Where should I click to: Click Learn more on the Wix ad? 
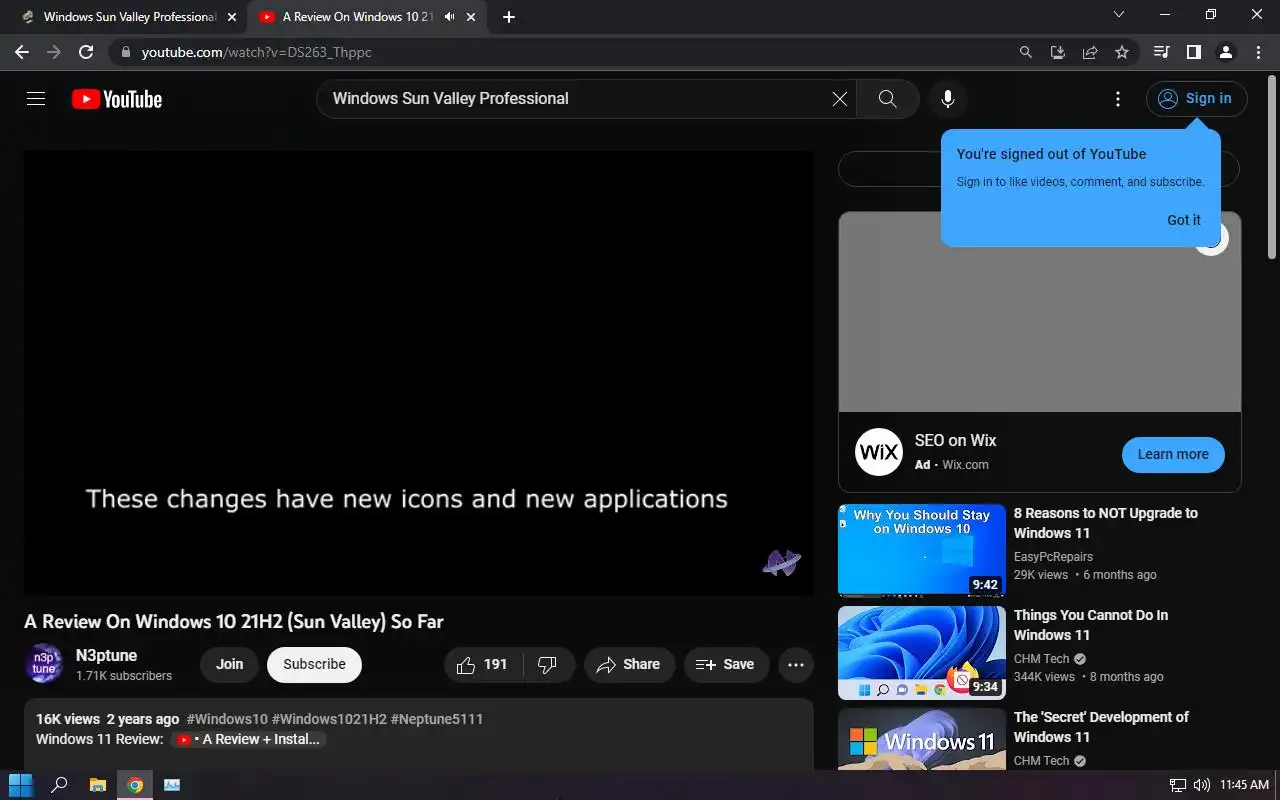[x=1173, y=454]
